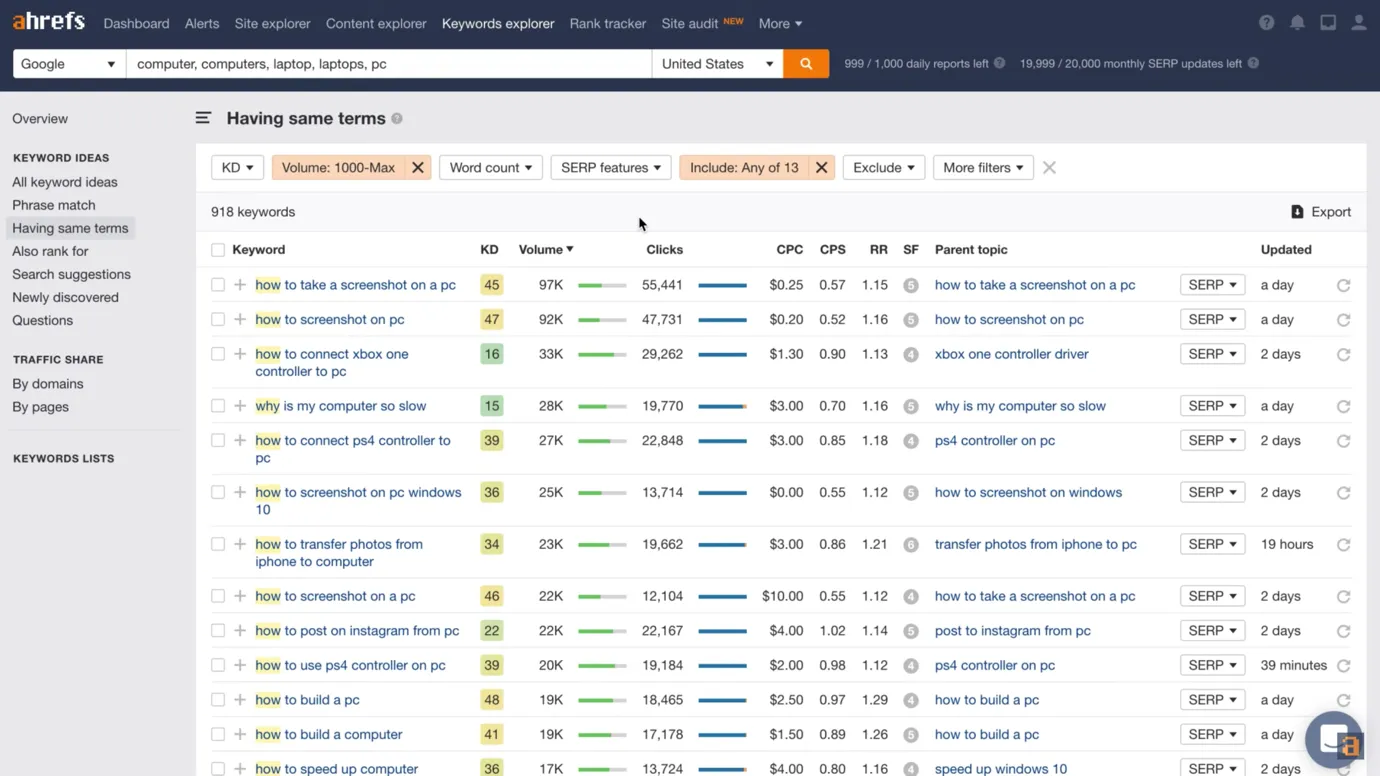Expand the KD filter dropdown
The image size is (1380, 776).
coord(237,168)
